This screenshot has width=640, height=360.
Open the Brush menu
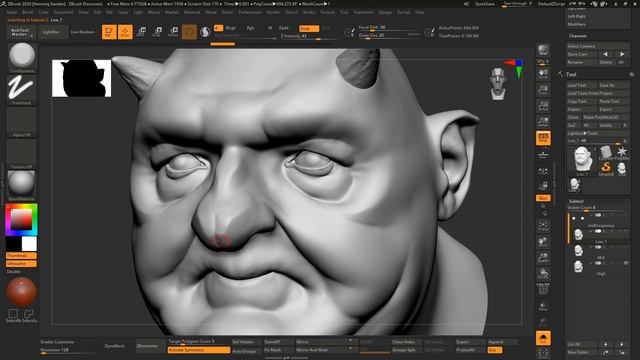(28, 12)
